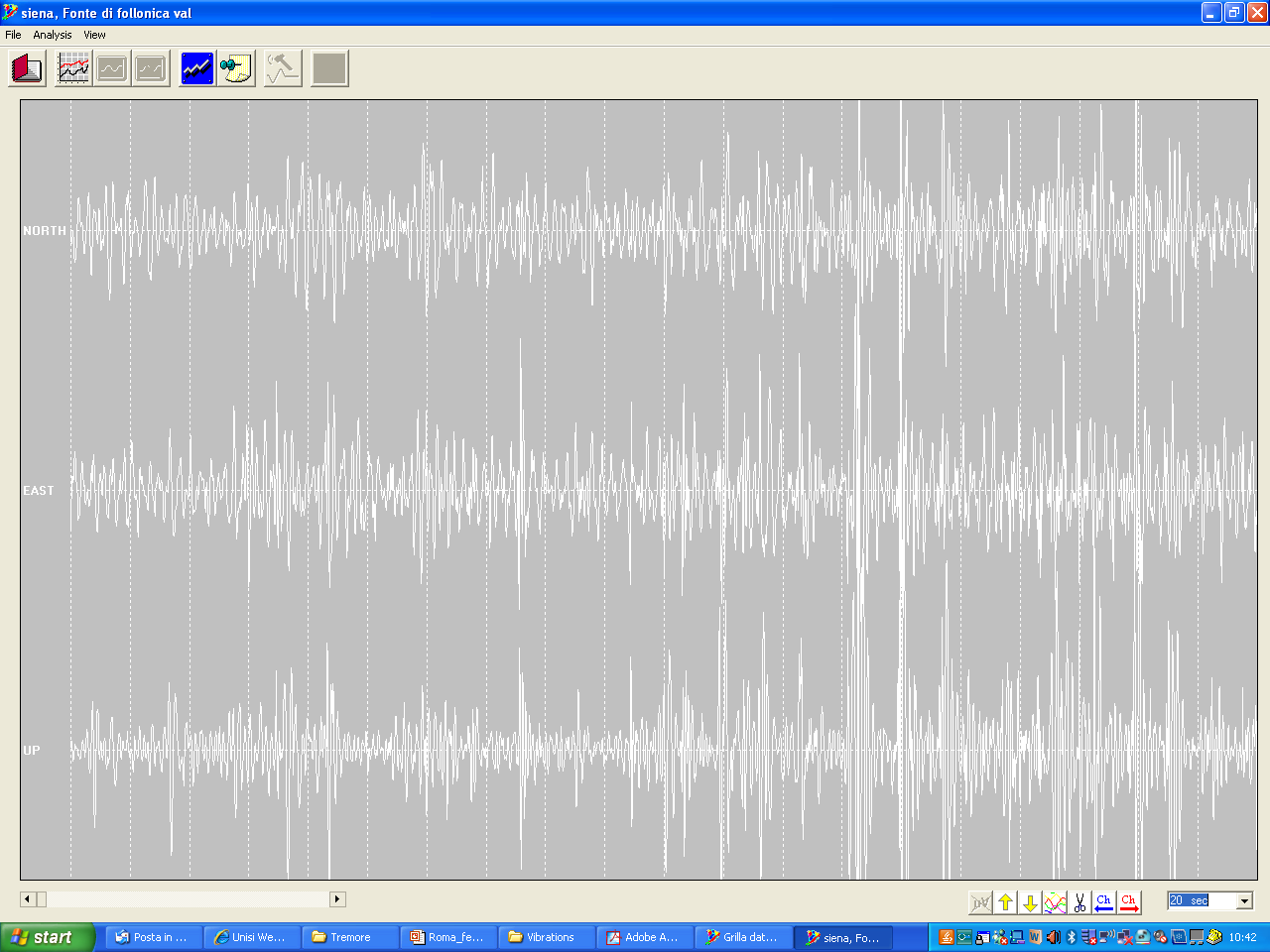Select the scissors cut tool

[x=1079, y=902]
